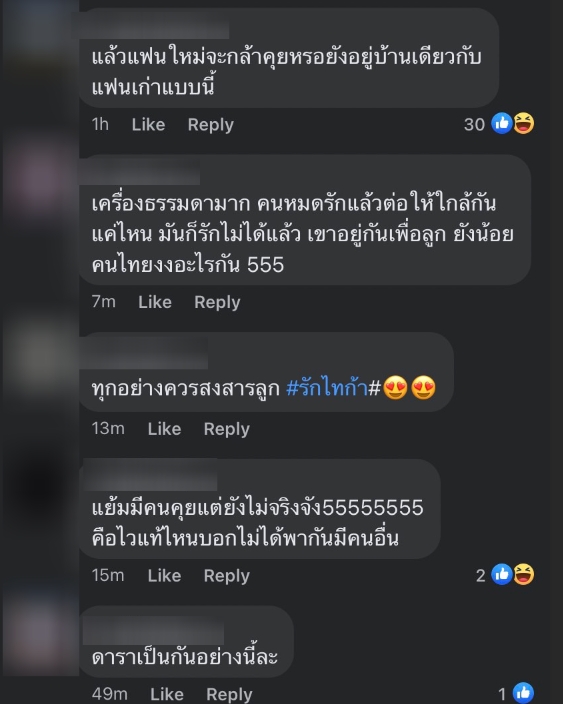
Task: Like the comment posted 13m ago
Action: 164,429
